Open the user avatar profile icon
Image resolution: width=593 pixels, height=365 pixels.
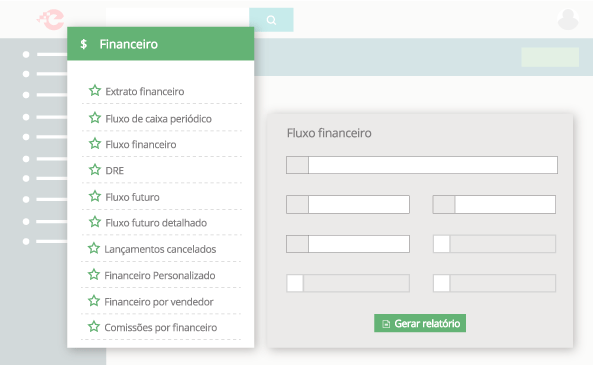(568, 19)
